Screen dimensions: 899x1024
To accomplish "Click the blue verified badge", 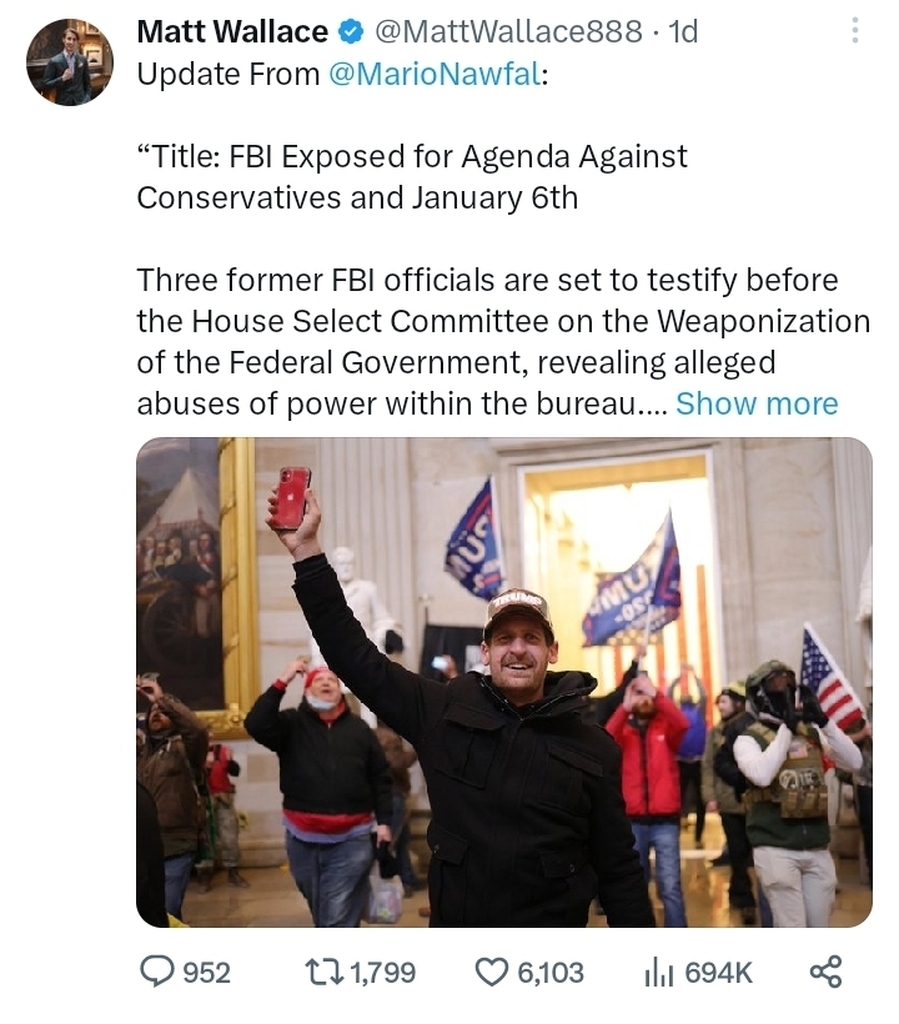I will pos(351,31).
